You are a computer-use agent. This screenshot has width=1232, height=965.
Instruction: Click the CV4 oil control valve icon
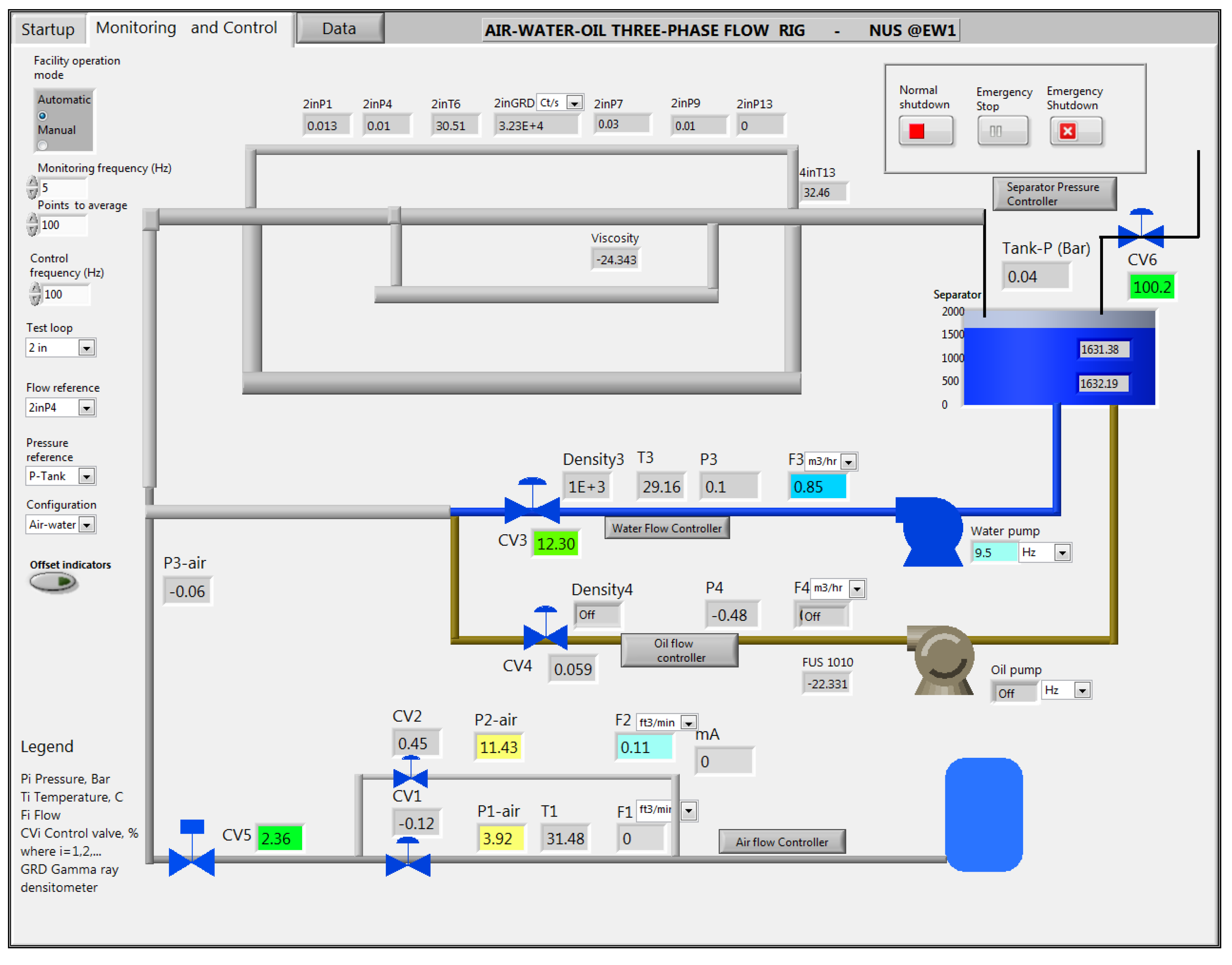[546, 636]
